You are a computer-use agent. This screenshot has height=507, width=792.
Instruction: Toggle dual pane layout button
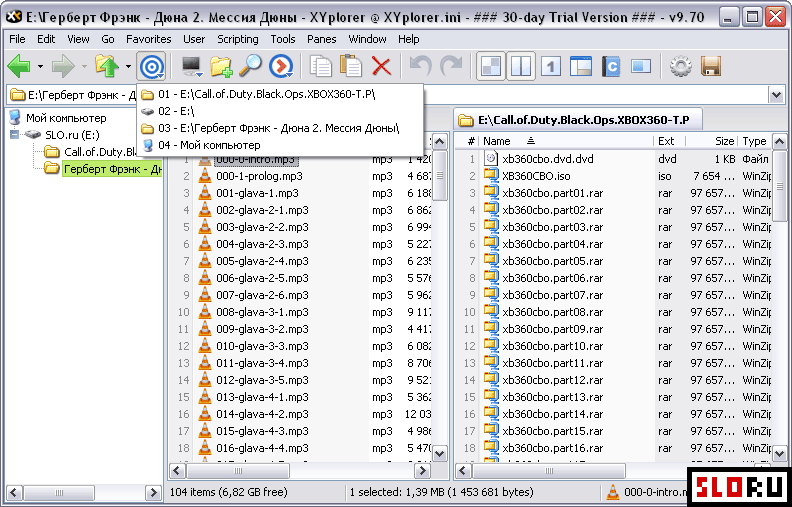[521, 67]
